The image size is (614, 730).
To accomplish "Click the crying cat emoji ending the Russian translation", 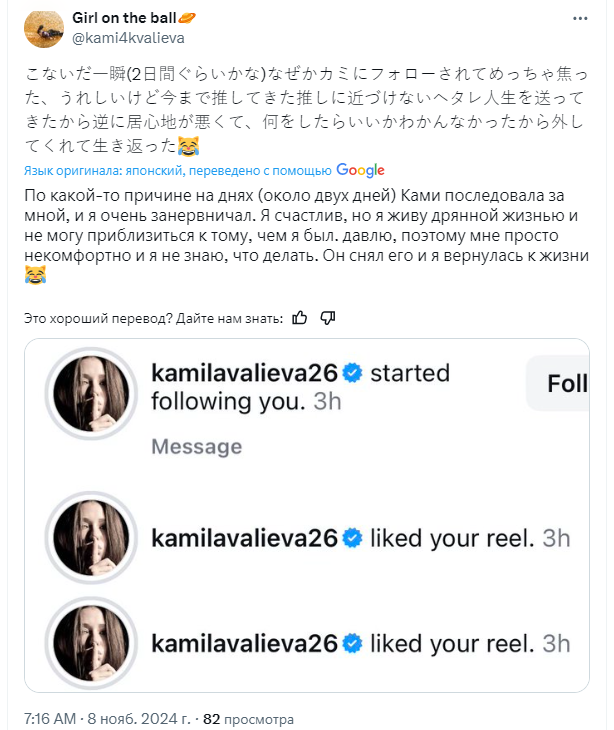I will [34, 274].
